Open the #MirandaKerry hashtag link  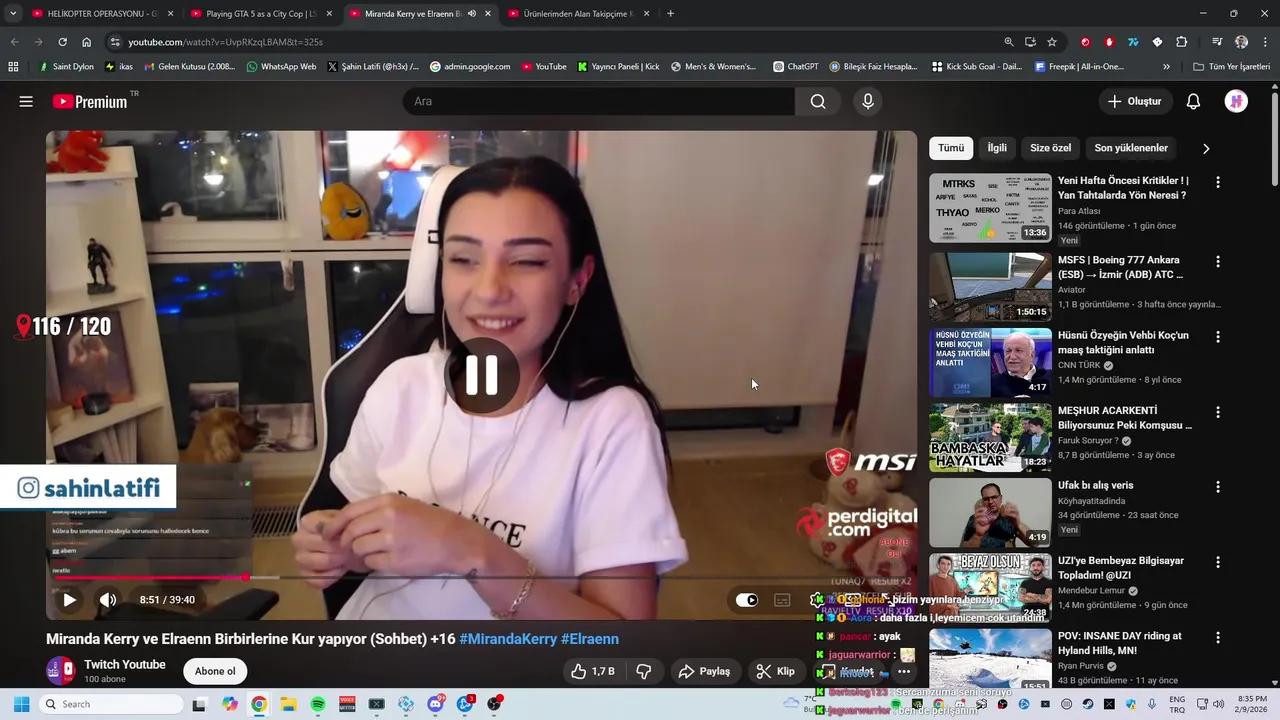click(x=508, y=639)
